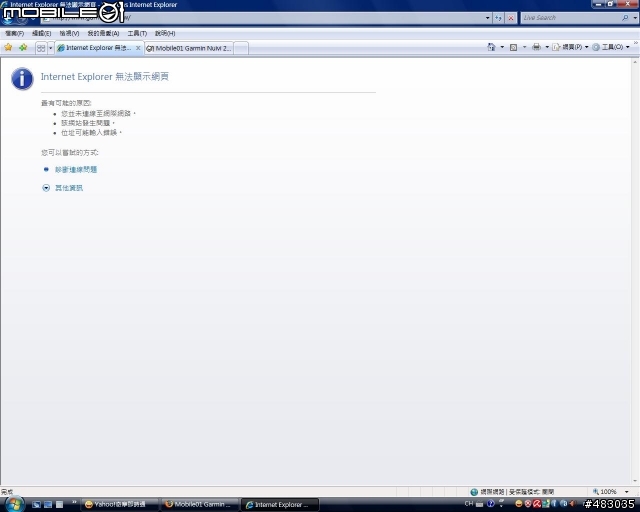Click Switch between windows quick launch icon
The width and height of the screenshot is (640, 512).
point(48,505)
